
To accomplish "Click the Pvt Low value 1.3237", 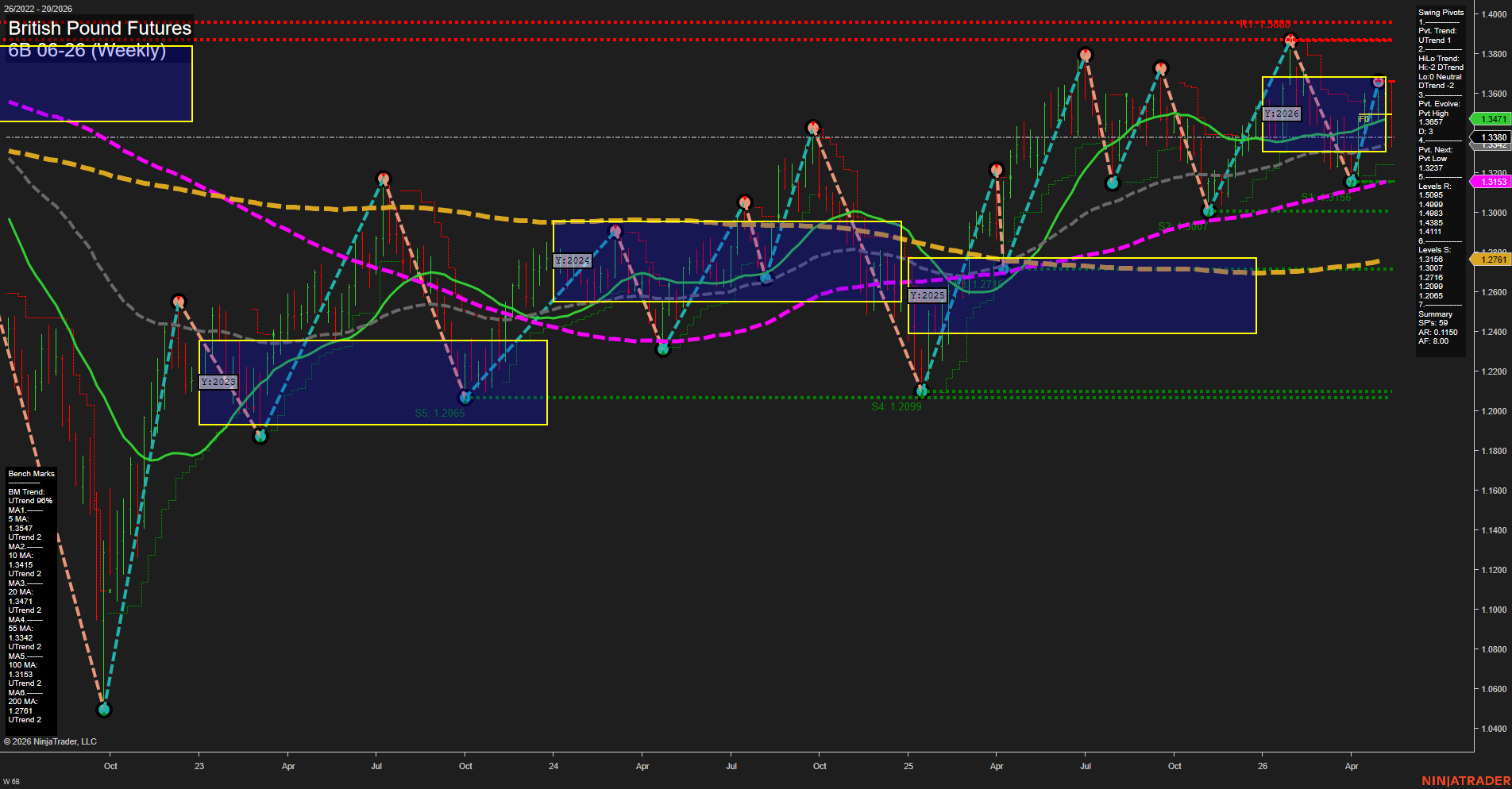I will [1430, 168].
